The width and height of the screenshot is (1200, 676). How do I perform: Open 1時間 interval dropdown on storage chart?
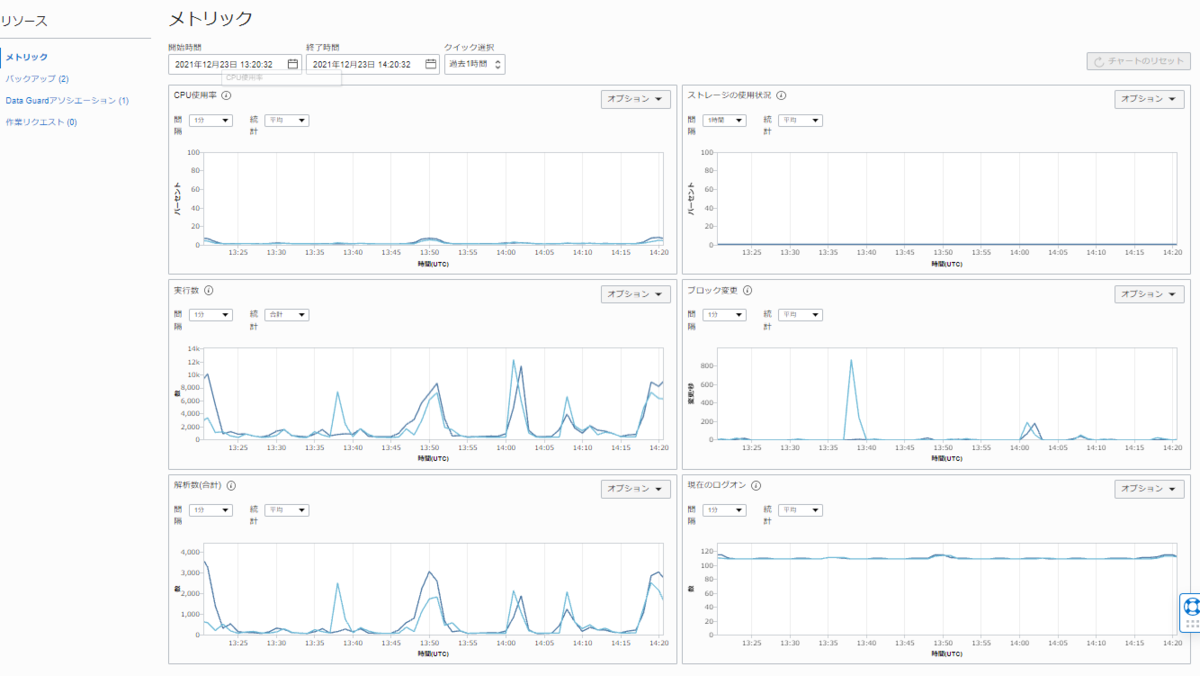[725, 120]
